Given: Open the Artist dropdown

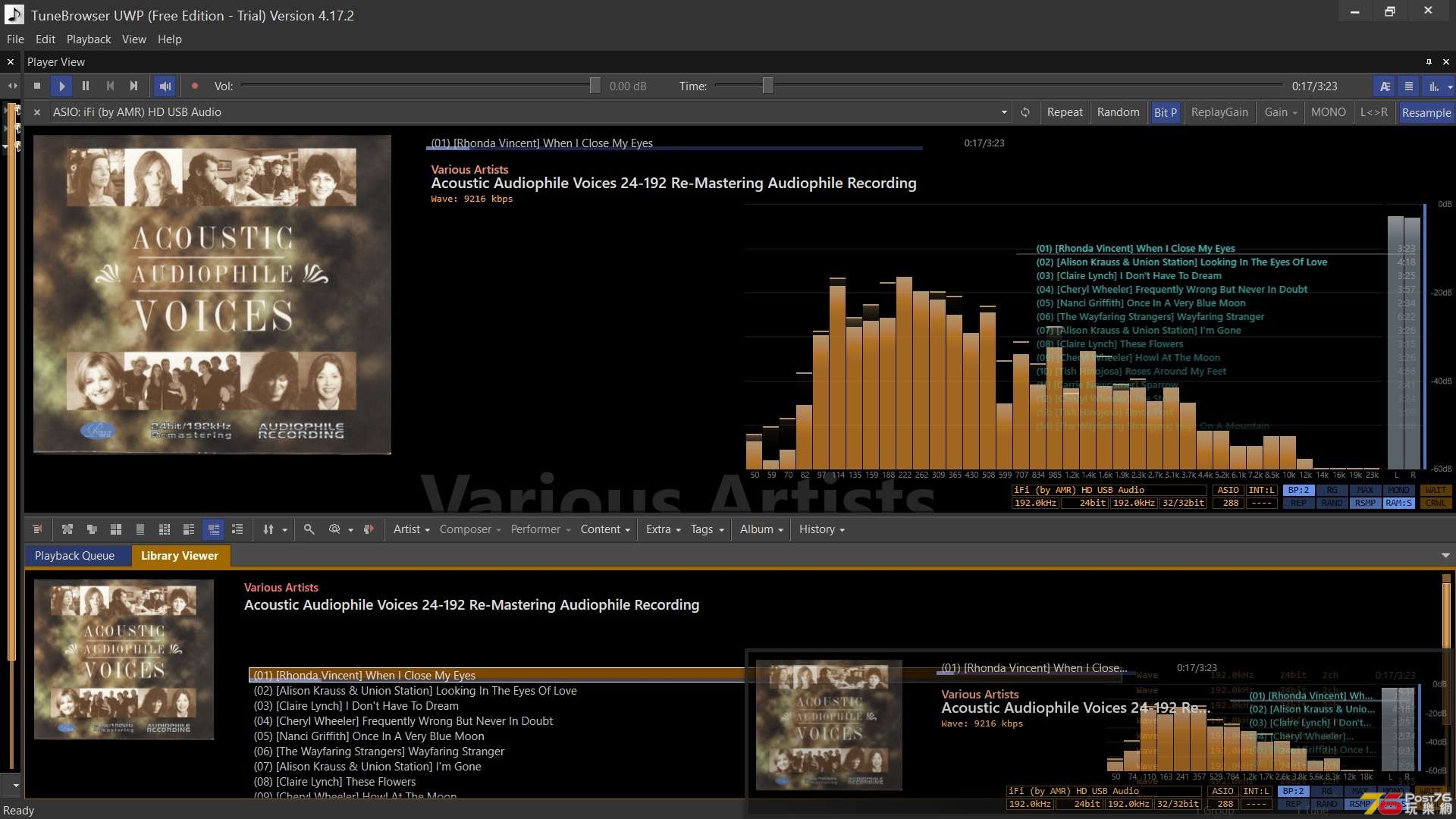Looking at the screenshot, I should click(x=412, y=529).
